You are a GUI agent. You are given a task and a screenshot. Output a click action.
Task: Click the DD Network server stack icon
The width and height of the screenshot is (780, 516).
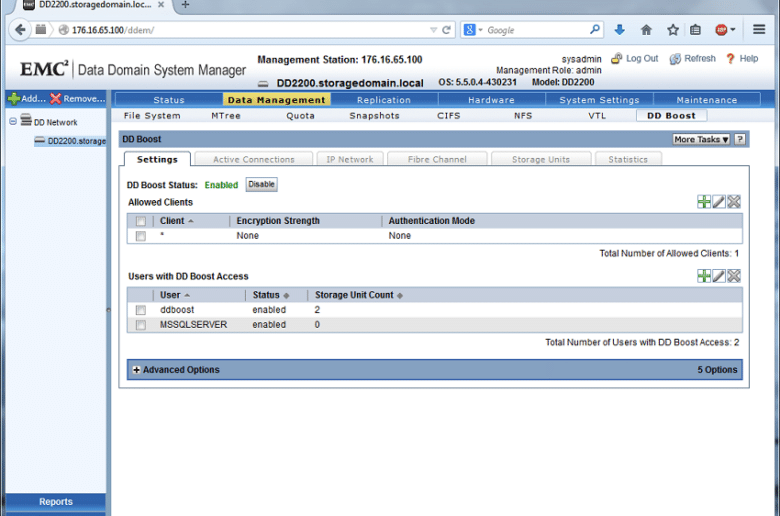click(26, 121)
